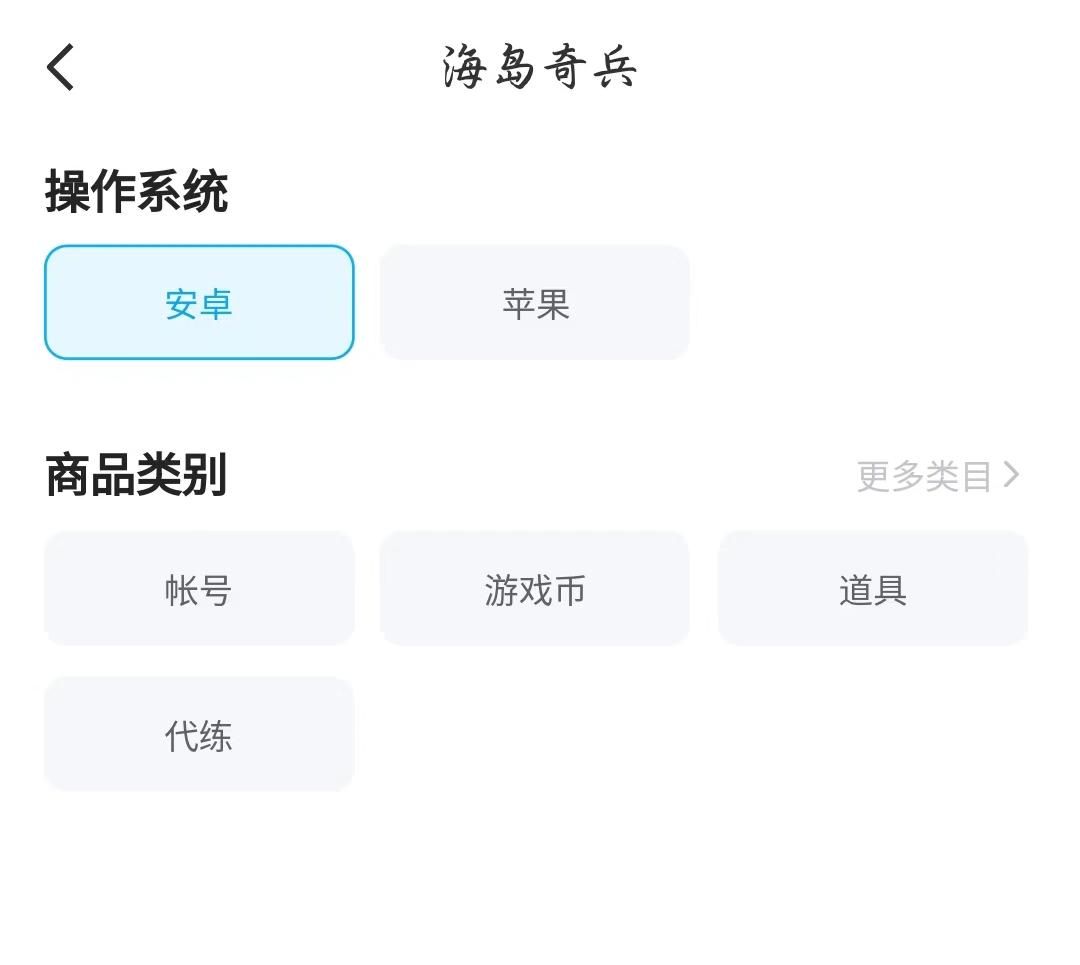Pick the 道具 items filter chip
This screenshot has height=965, width=1080.
(x=872, y=589)
